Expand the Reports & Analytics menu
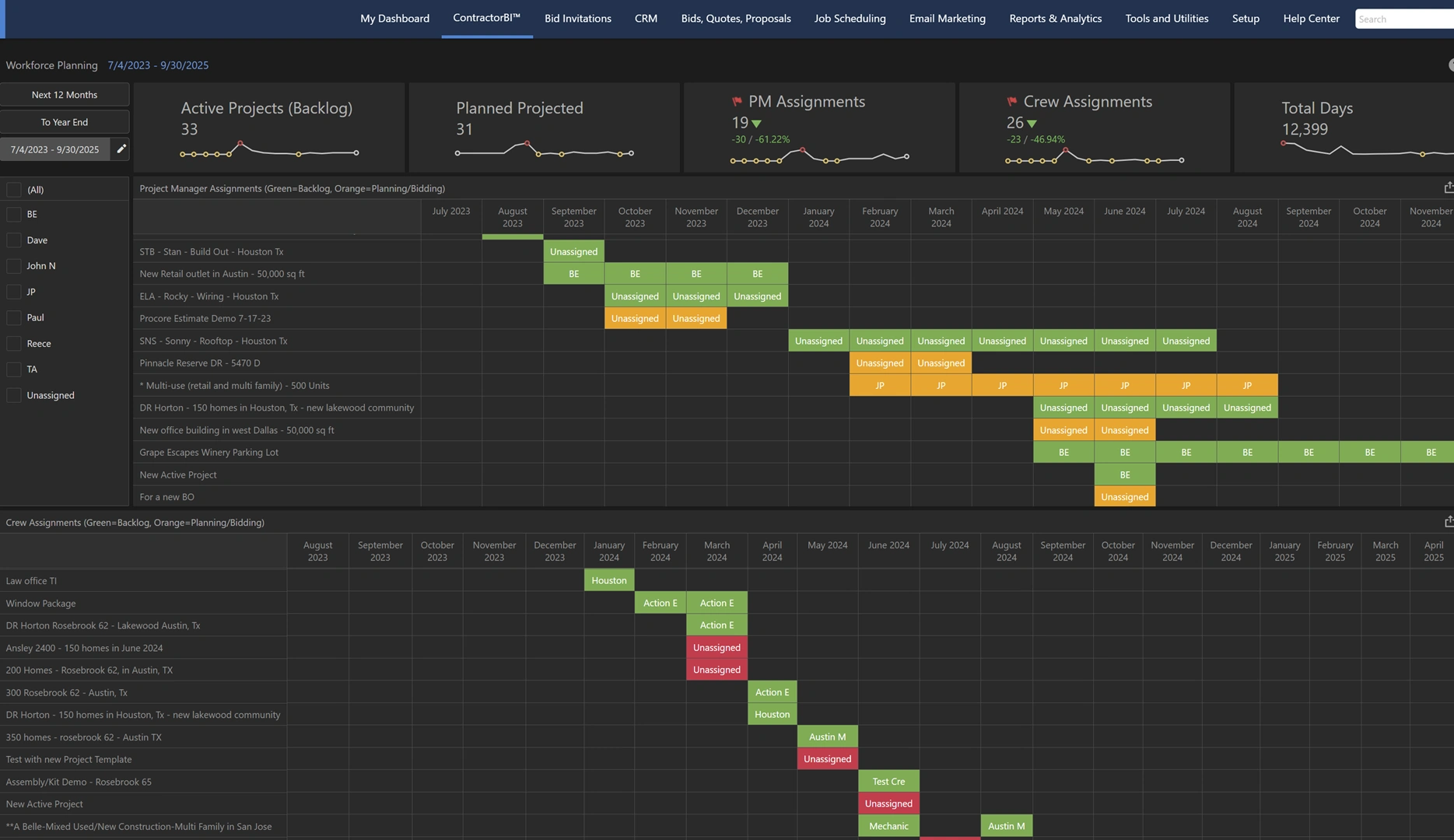This screenshot has width=1454, height=840. point(1055,19)
